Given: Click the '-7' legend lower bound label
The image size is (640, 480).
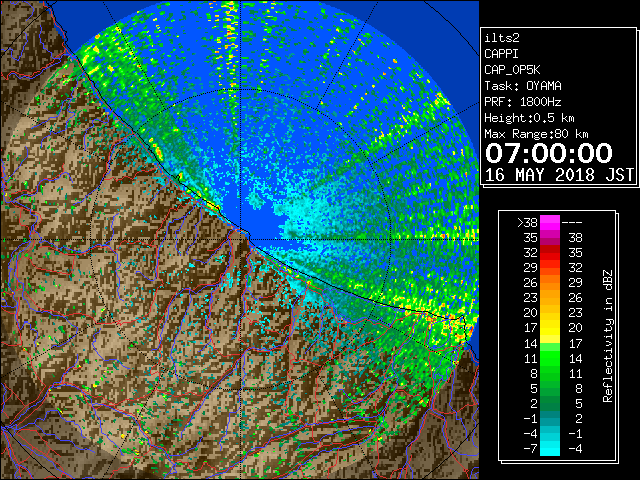Looking at the screenshot, I should [x=530, y=449].
